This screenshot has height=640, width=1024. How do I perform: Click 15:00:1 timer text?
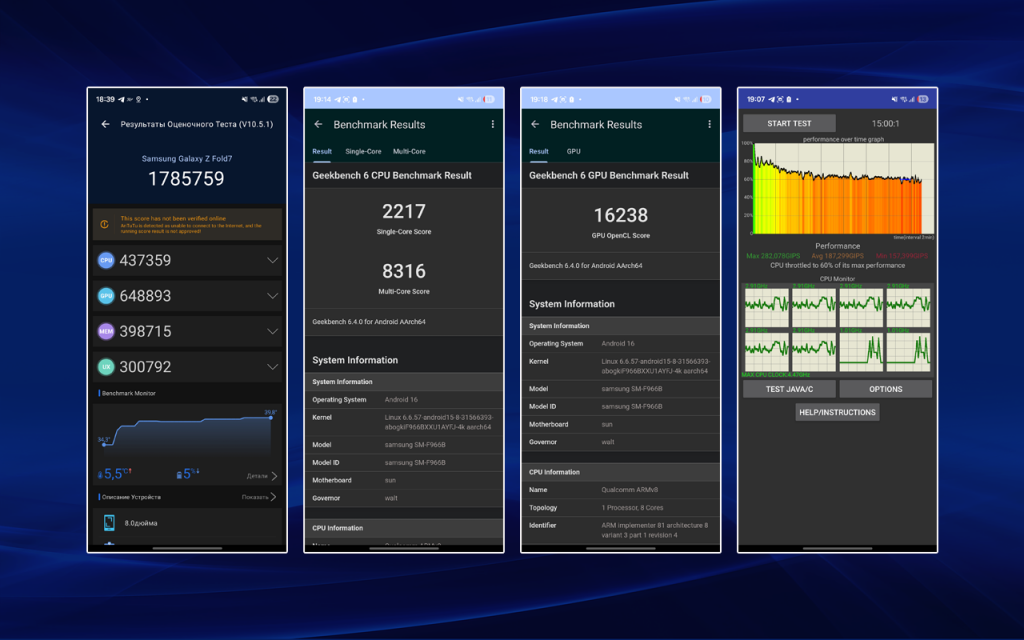(886, 123)
